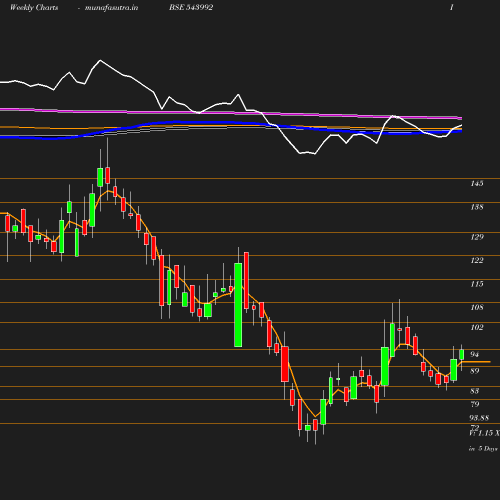
Task: Click the large red candle below 94
Action: [285, 364]
